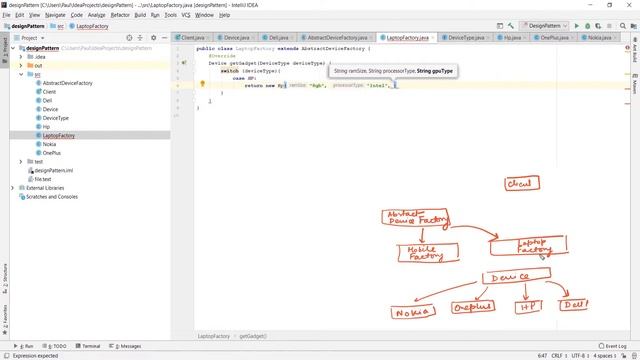
Task: Hide the Project panel with the minus icon
Action: pyautogui.click(x=164, y=38)
